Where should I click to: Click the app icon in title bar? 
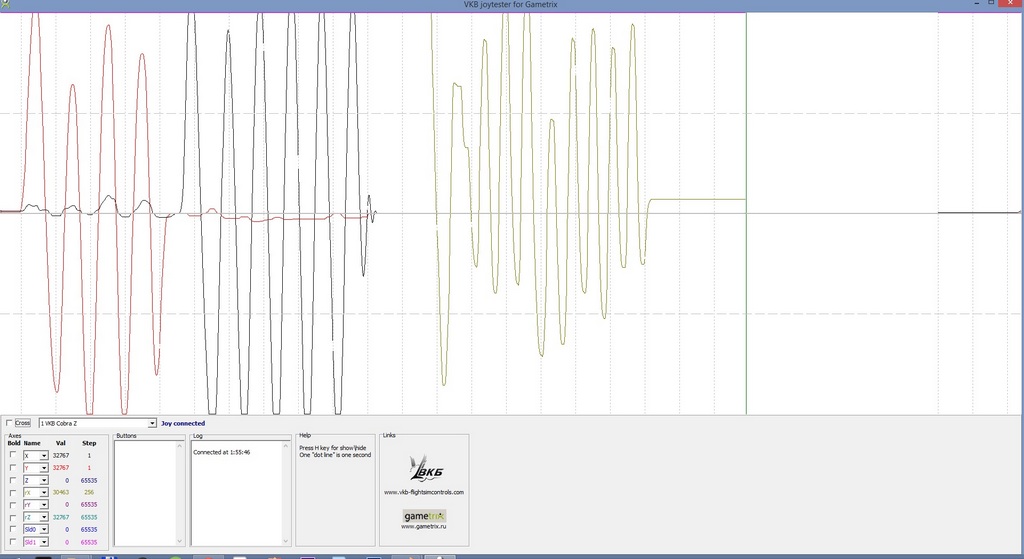pyautogui.click(x=5, y=5)
